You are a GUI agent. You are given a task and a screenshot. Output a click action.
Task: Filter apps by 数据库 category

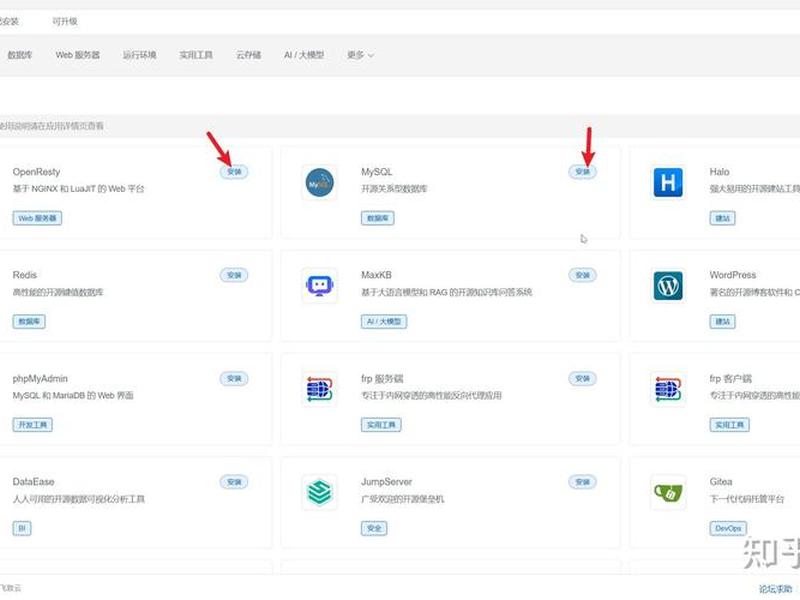pyautogui.click(x=20, y=55)
